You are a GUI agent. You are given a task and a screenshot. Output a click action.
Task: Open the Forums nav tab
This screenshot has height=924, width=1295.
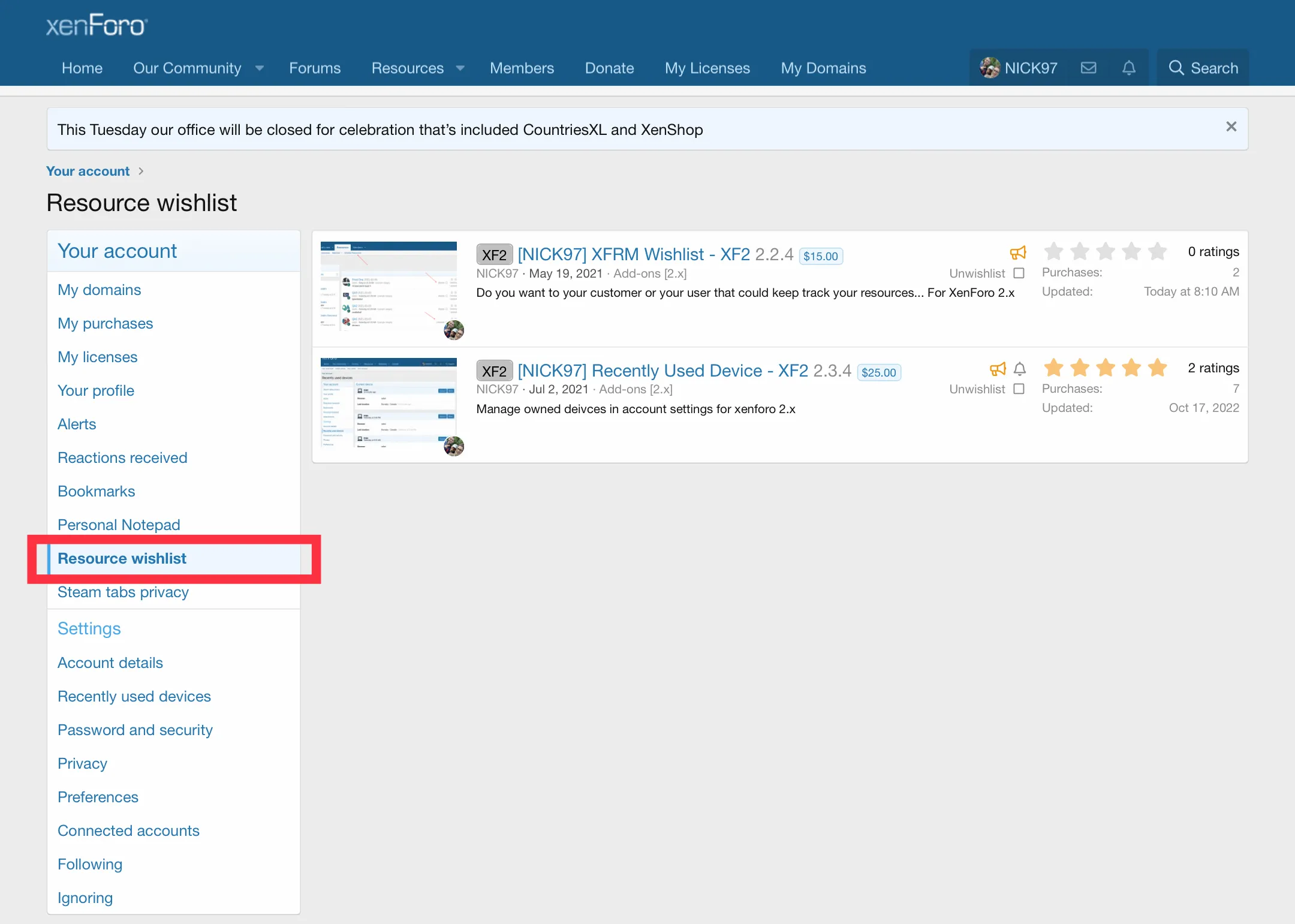click(x=314, y=68)
